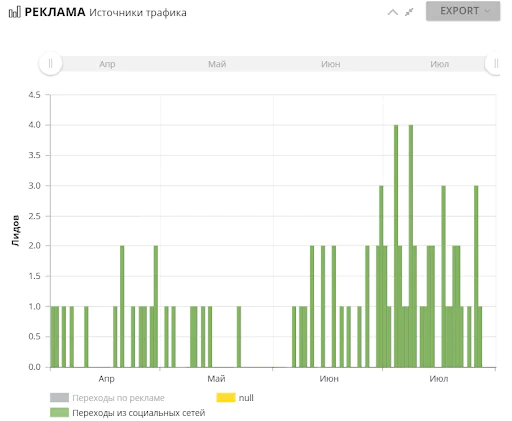Viewport: 512px width, 421px height.
Task: Grab the right range slider handle
Action: coord(495,63)
